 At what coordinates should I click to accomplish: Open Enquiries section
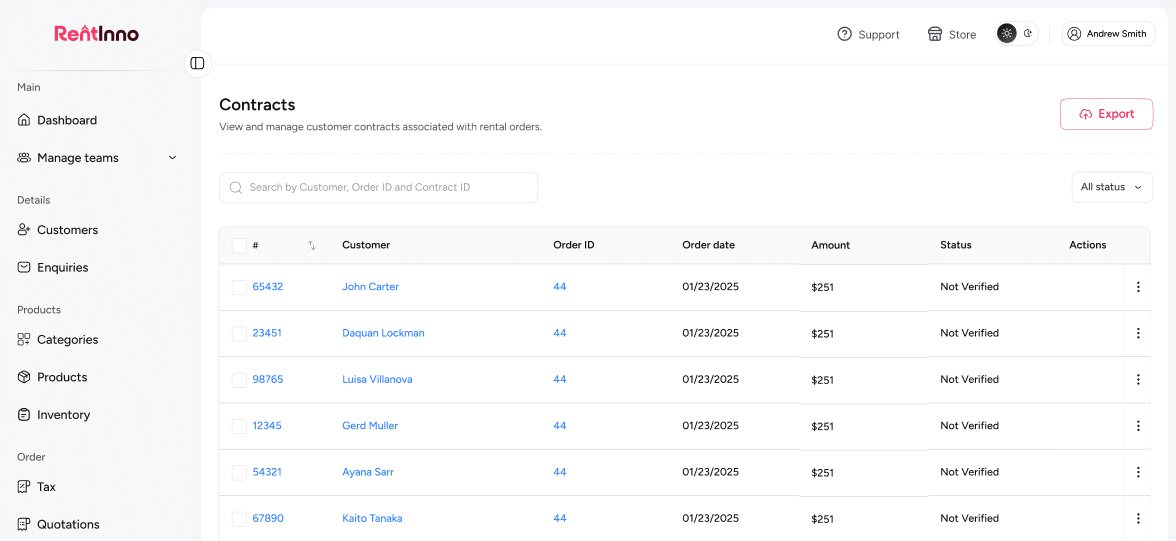click(62, 267)
